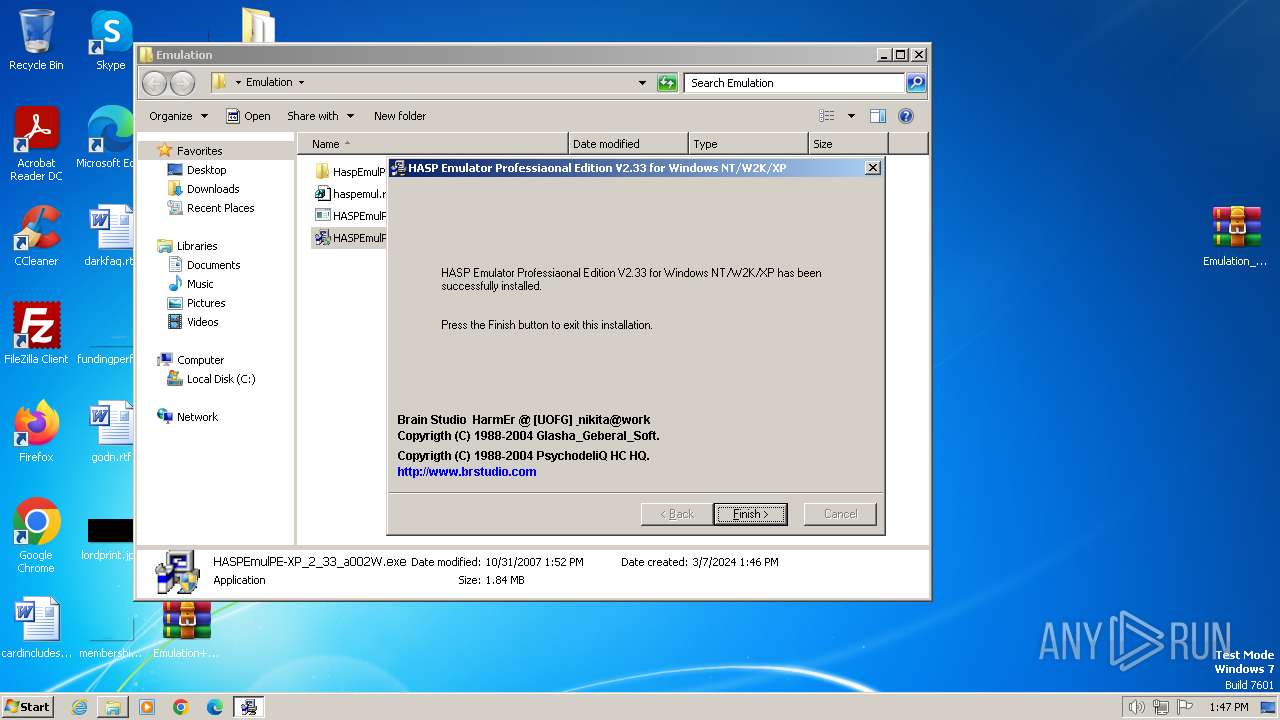Select Videos library
Viewport: 1280px width, 720px height.
click(202, 322)
